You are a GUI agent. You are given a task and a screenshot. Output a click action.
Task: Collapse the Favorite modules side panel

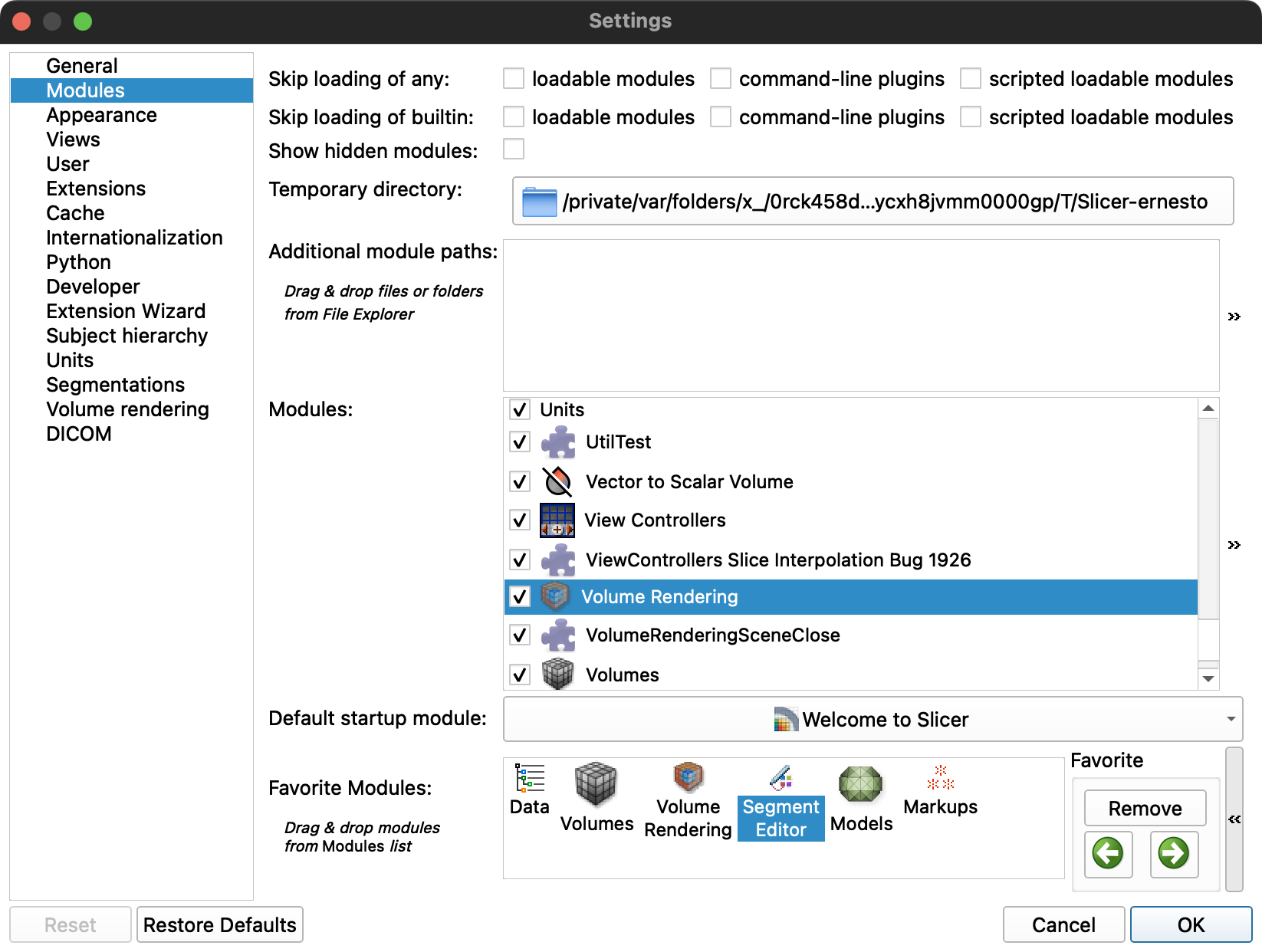point(1234,819)
